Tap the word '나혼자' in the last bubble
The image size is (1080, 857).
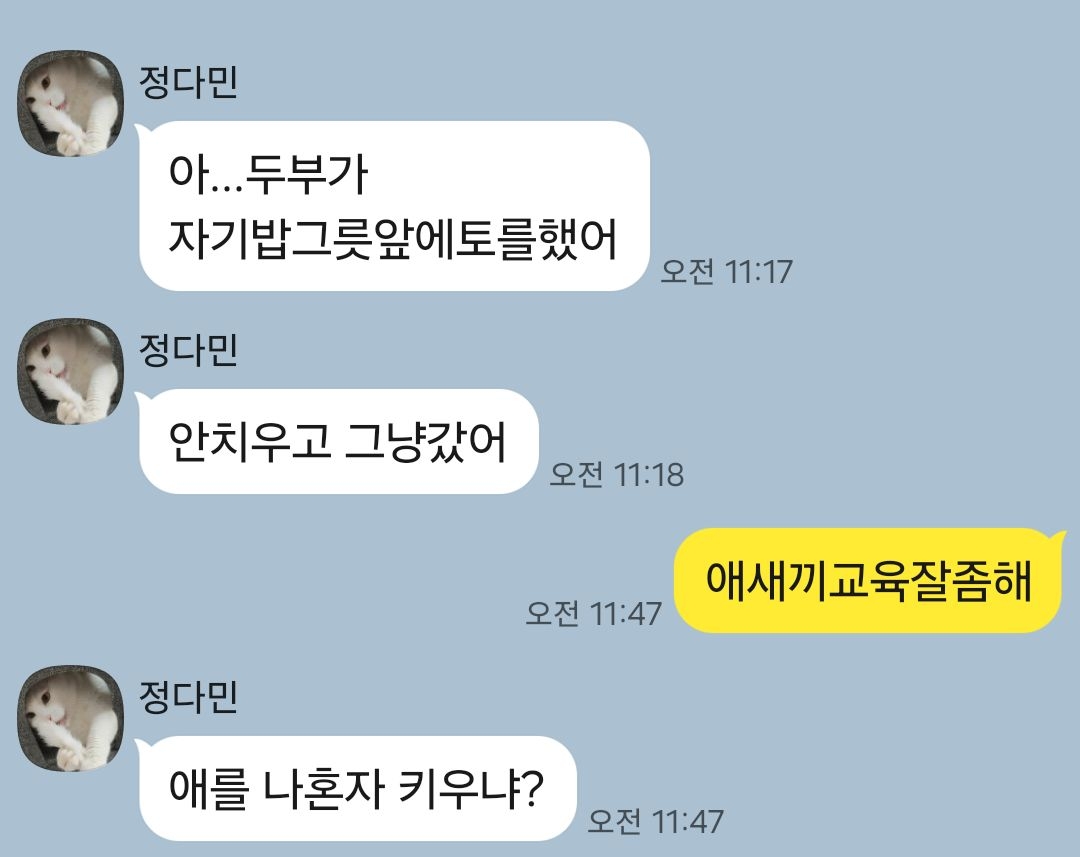(x=324, y=788)
